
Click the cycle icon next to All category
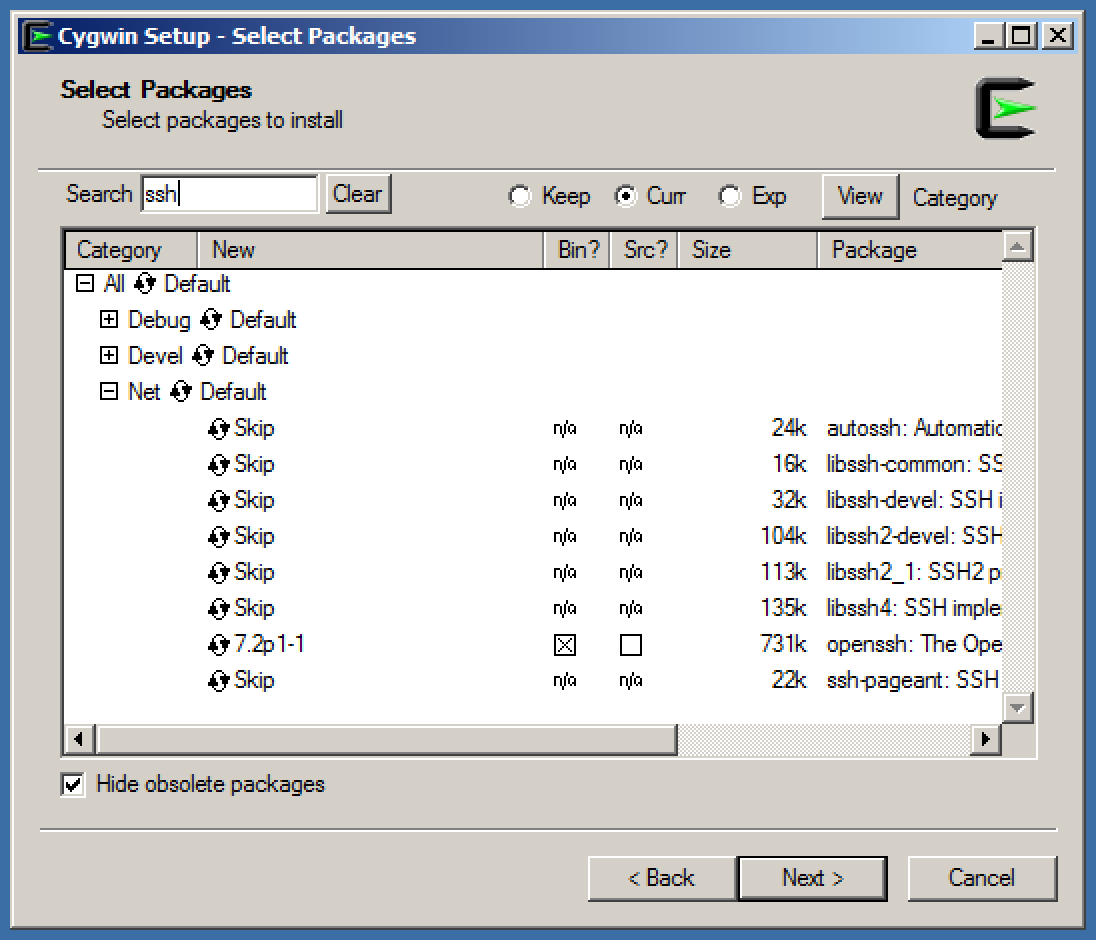[x=145, y=284]
